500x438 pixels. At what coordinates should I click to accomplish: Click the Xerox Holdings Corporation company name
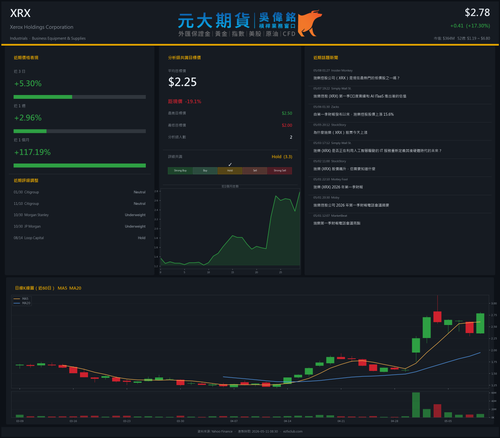click(41, 27)
